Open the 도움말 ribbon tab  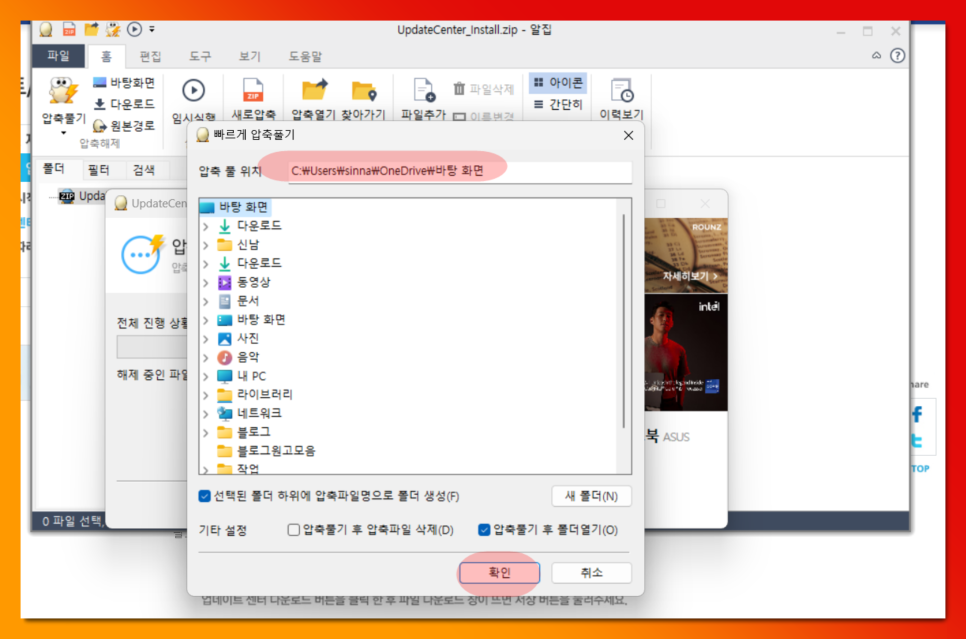[x=305, y=57]
